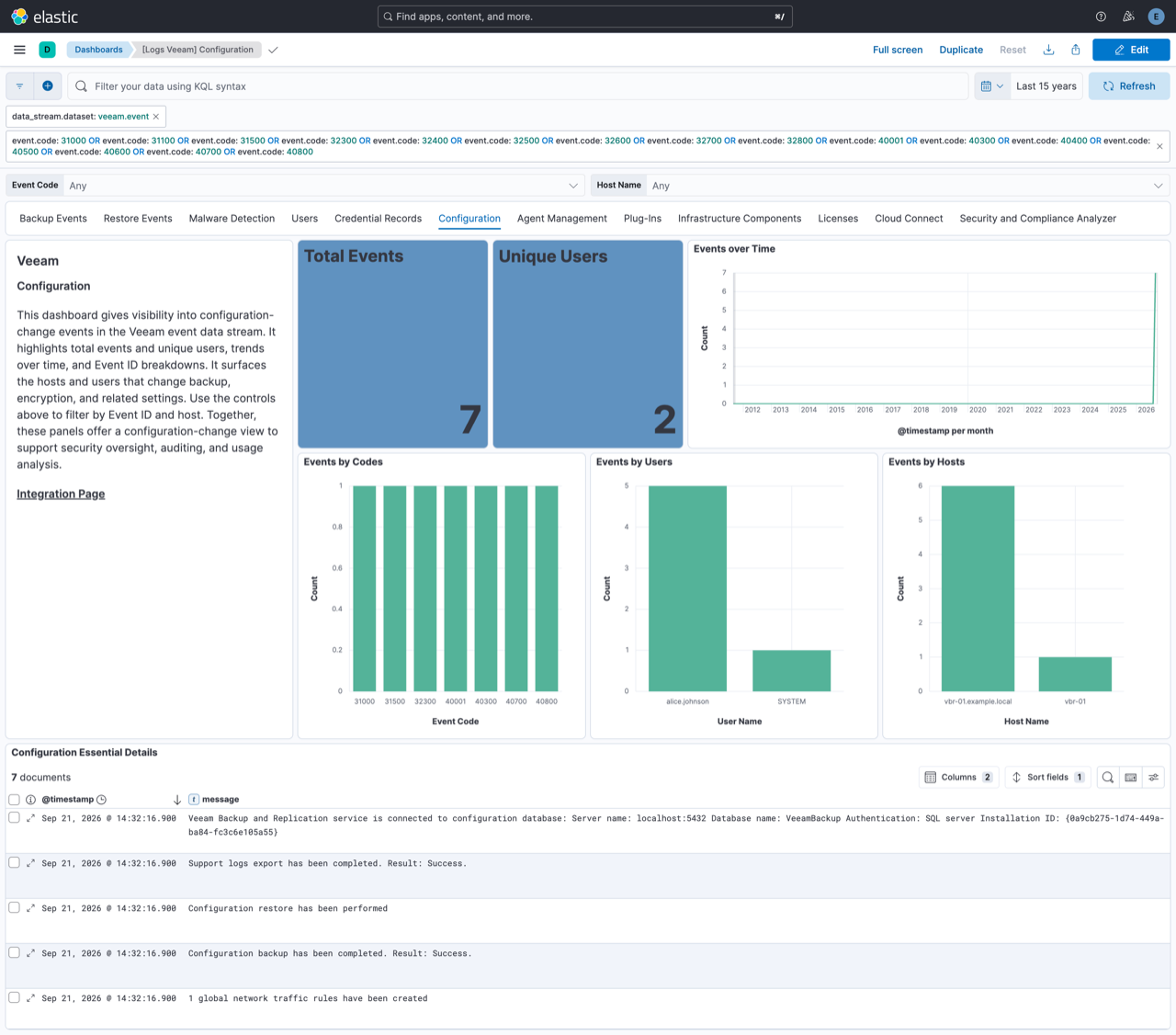The width and height of the screenshot is (1176, 1035).
Task: Click the alice.johnson bar in chart
Action: tap(687, 588)
